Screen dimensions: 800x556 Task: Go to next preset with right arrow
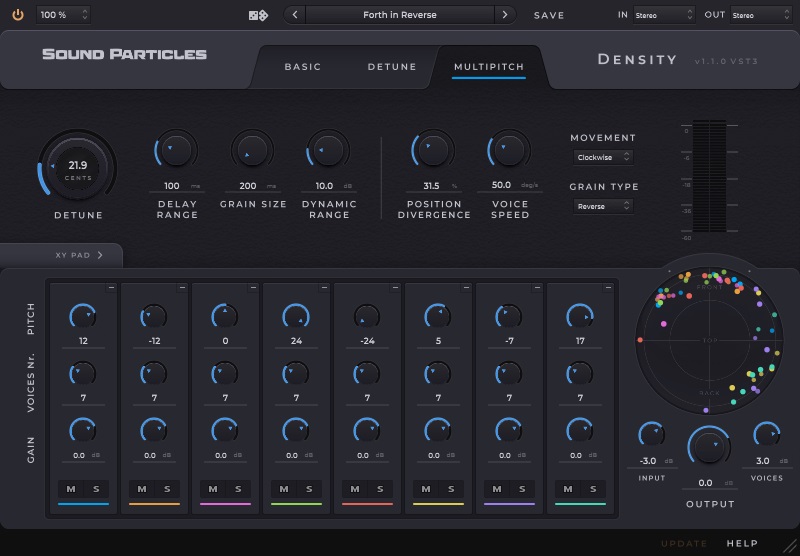pos(506,15)
